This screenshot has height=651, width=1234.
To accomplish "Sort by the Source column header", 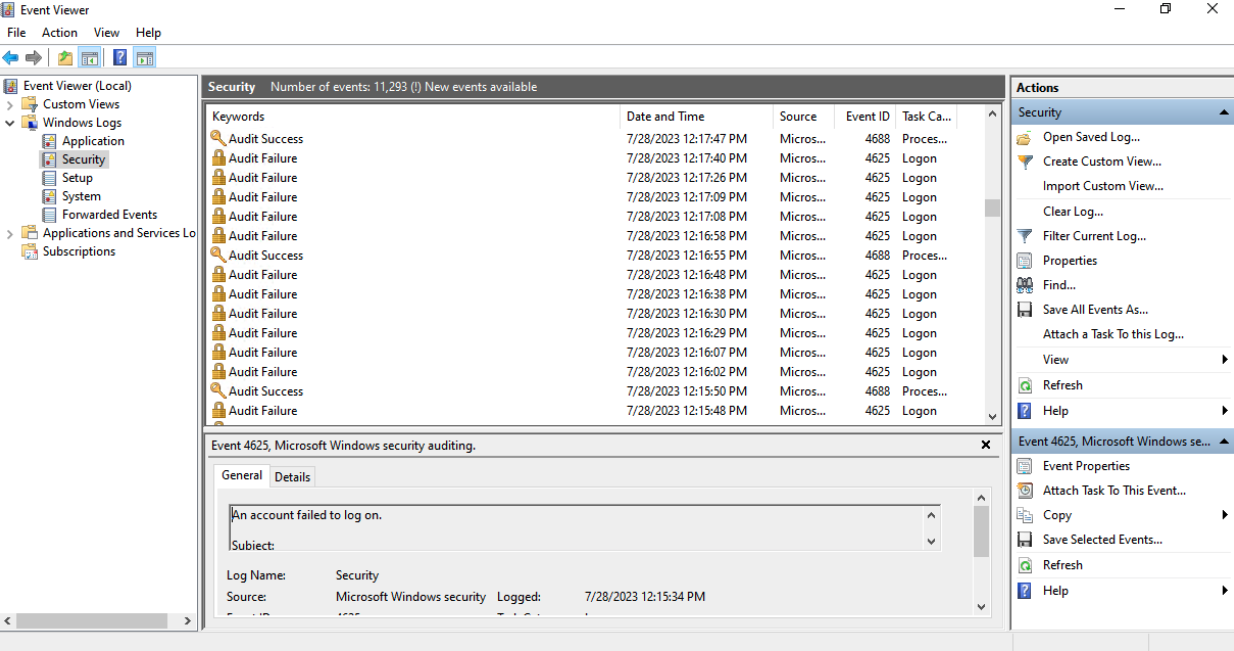I will click(x=804, y=117).
